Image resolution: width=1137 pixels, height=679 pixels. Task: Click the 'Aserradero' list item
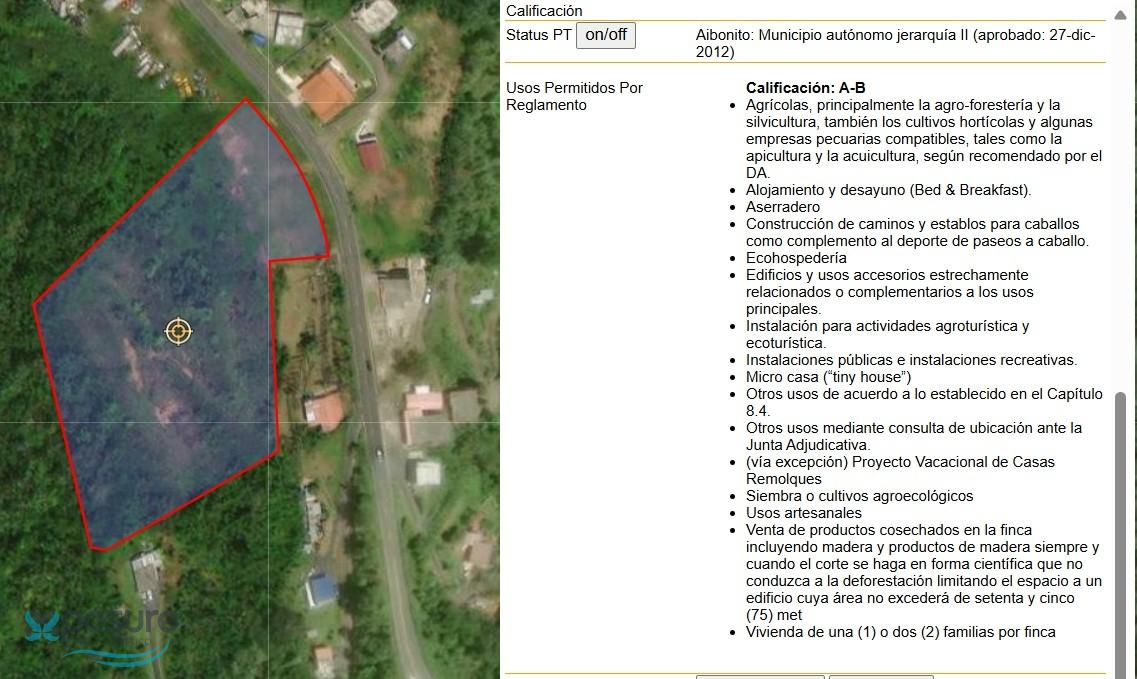pyautogui.click(x=782, y=207)
